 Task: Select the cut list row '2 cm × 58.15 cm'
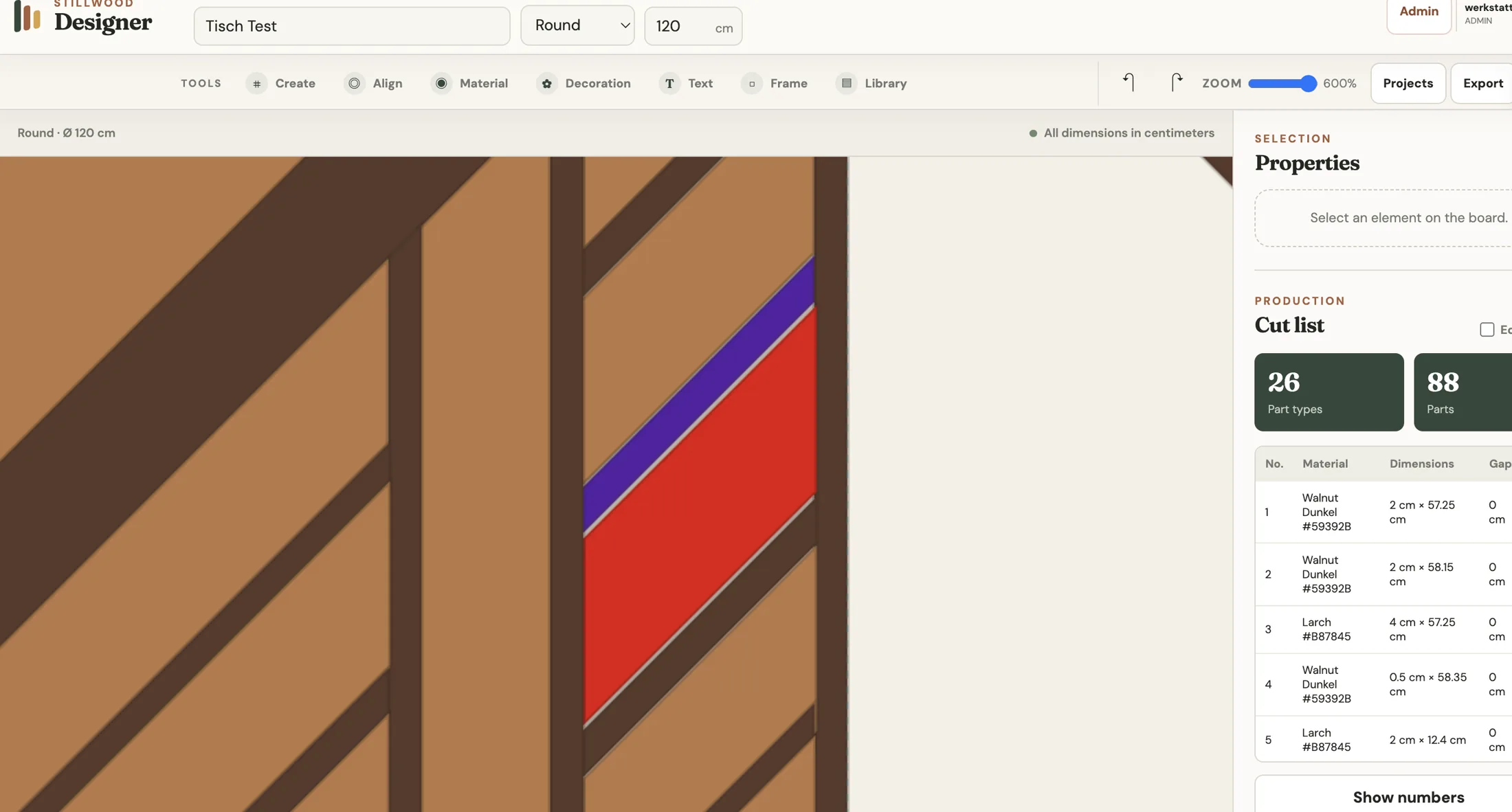tap(1383, 574)
